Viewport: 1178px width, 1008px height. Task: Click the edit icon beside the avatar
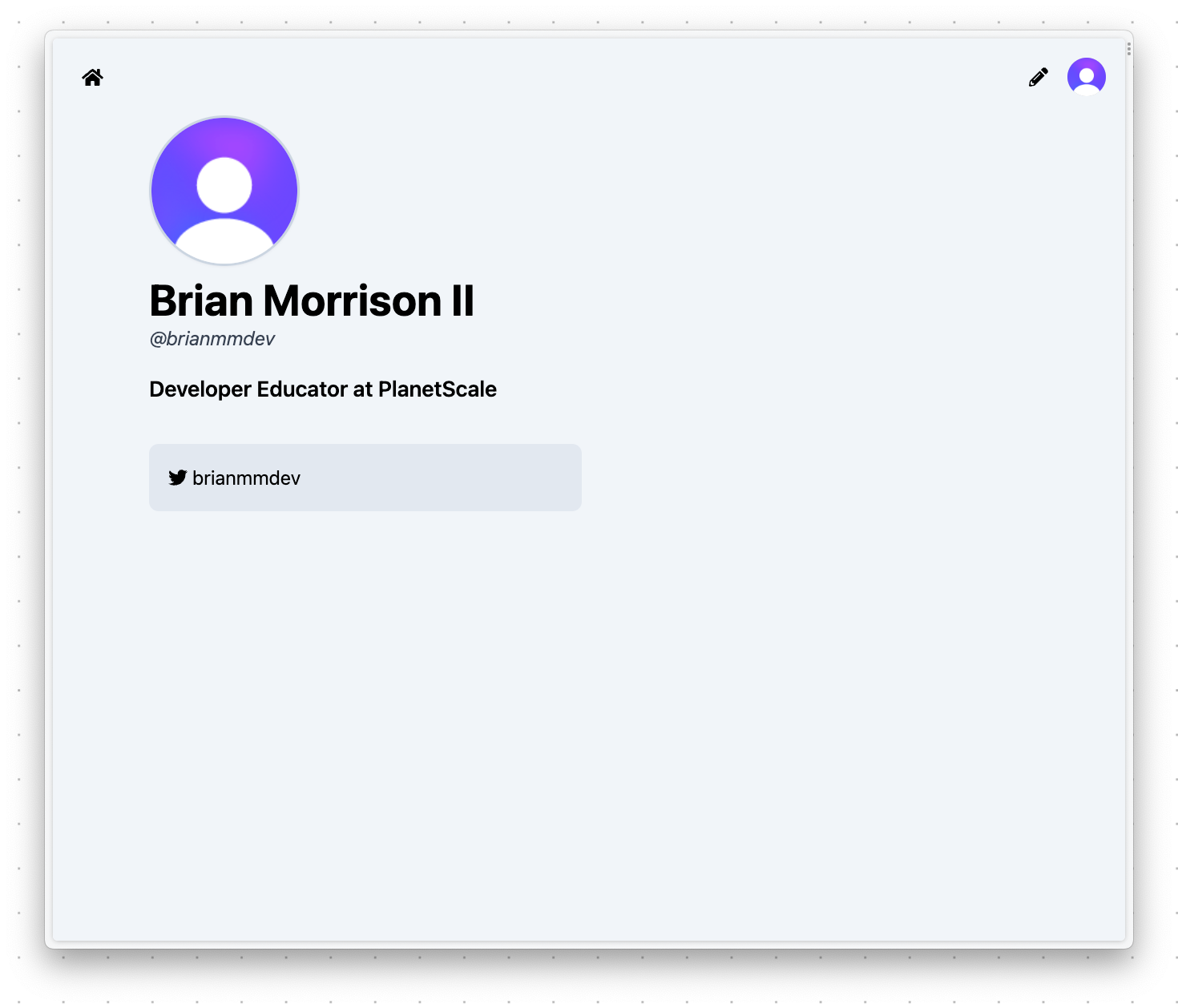point(1038,76)
